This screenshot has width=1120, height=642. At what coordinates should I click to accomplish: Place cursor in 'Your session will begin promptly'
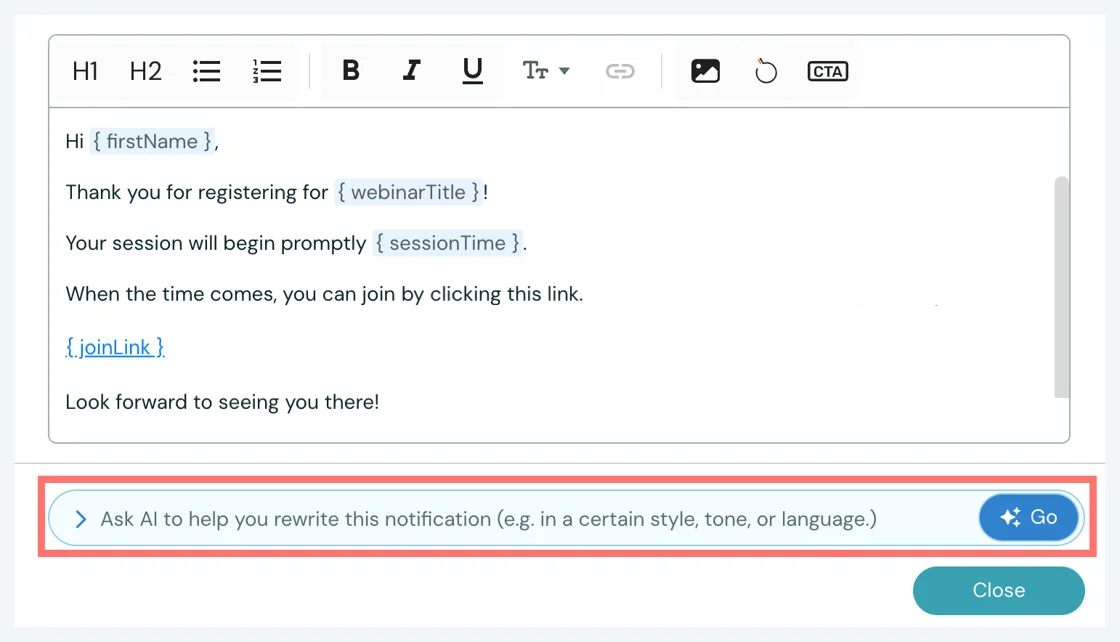[x=216, y=244]
